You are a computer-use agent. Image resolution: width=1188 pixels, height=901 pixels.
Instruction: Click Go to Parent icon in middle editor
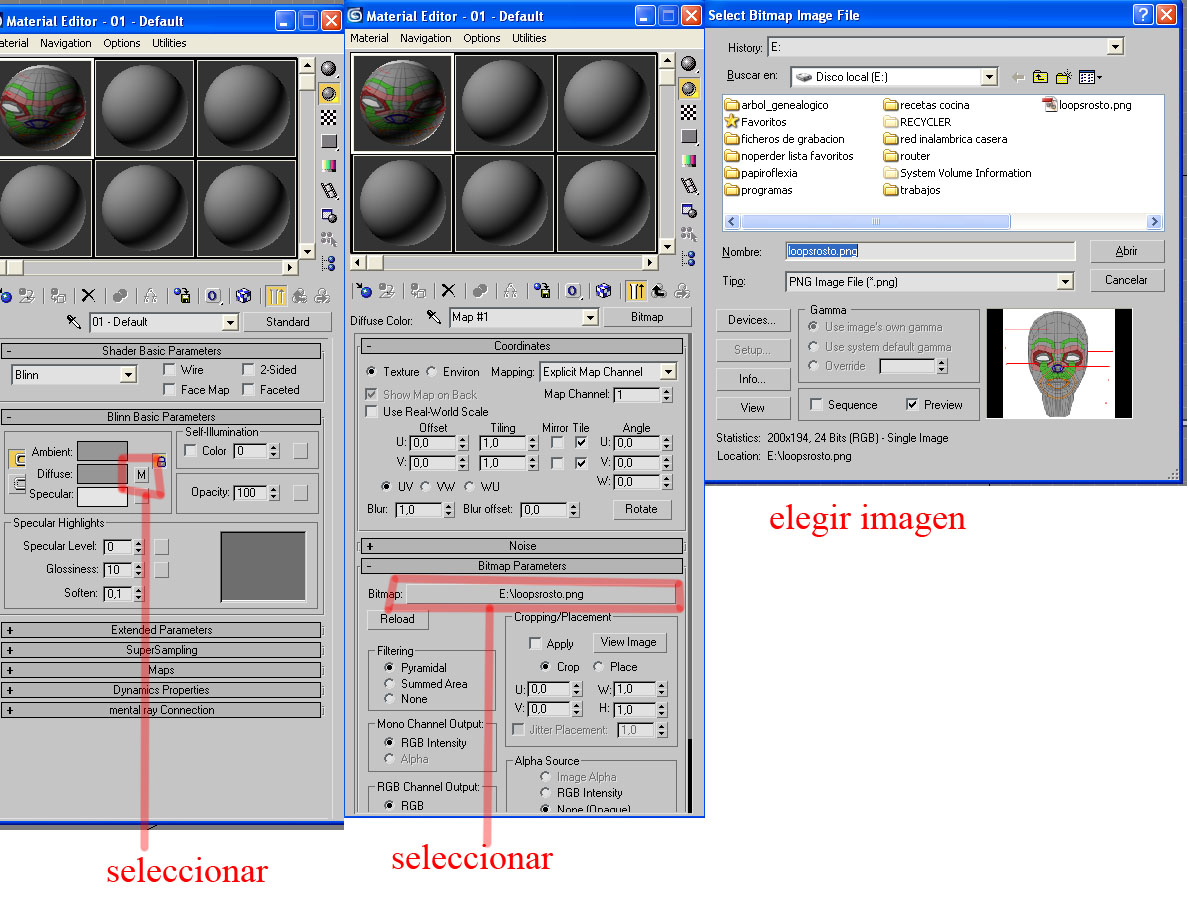[x=658, y=291]
